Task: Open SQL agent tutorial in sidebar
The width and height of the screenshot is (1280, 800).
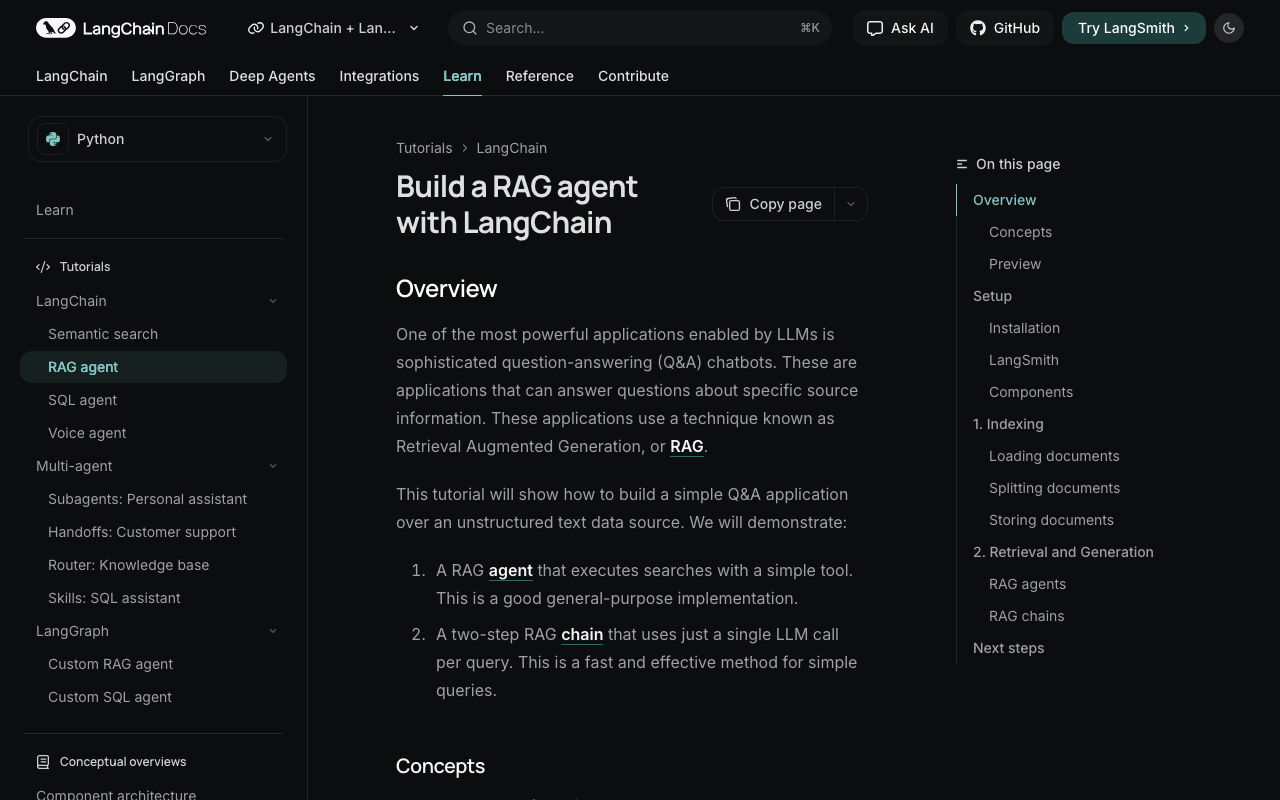Action: 82,400
